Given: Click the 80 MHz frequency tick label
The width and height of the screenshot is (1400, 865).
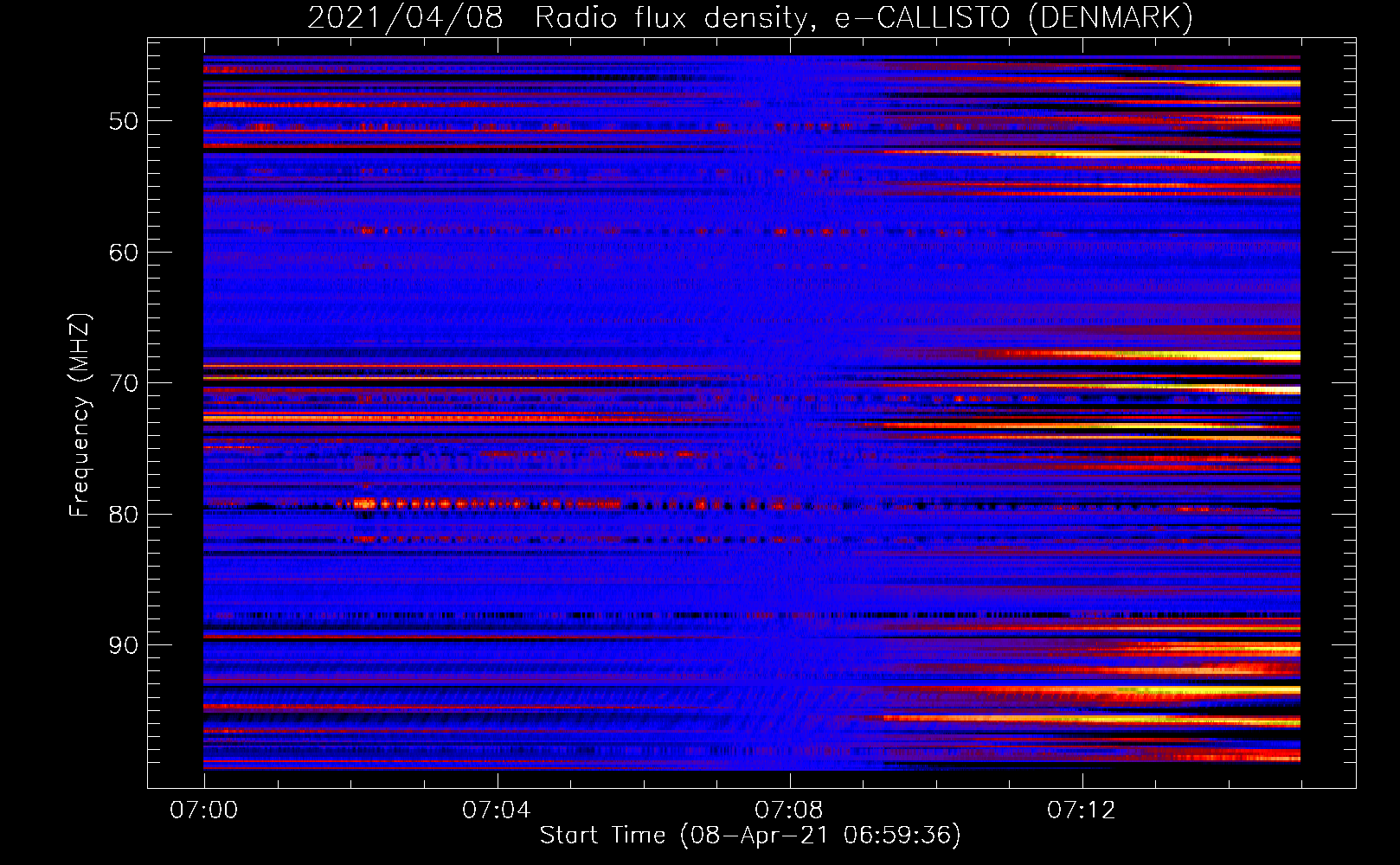Looking at the screenshot, I should pyautogui.click(x=124, y=515).
